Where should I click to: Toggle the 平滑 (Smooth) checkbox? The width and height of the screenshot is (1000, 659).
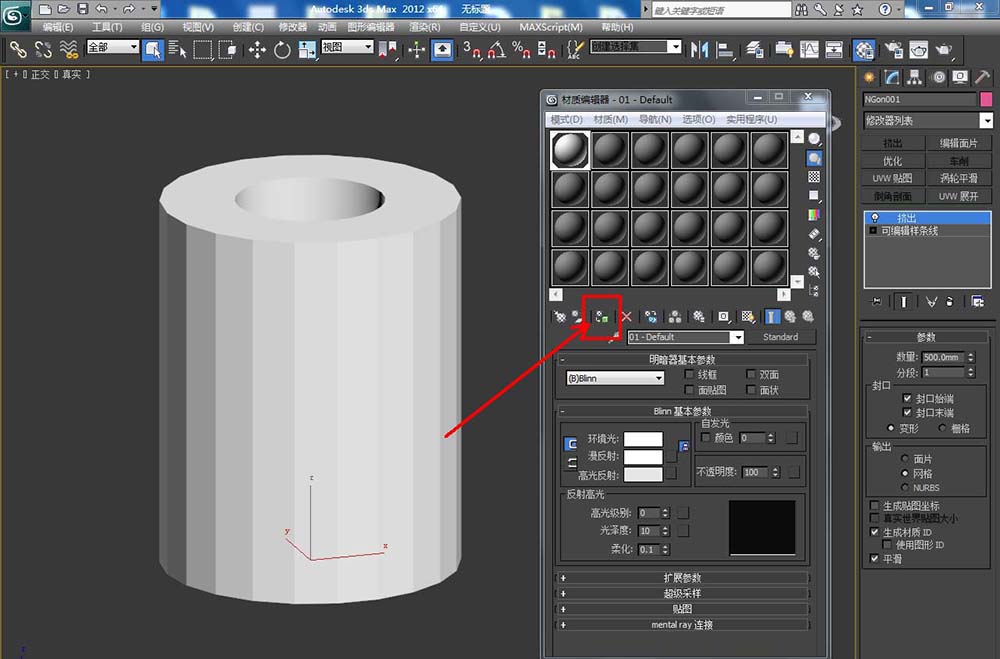[874, 558]
